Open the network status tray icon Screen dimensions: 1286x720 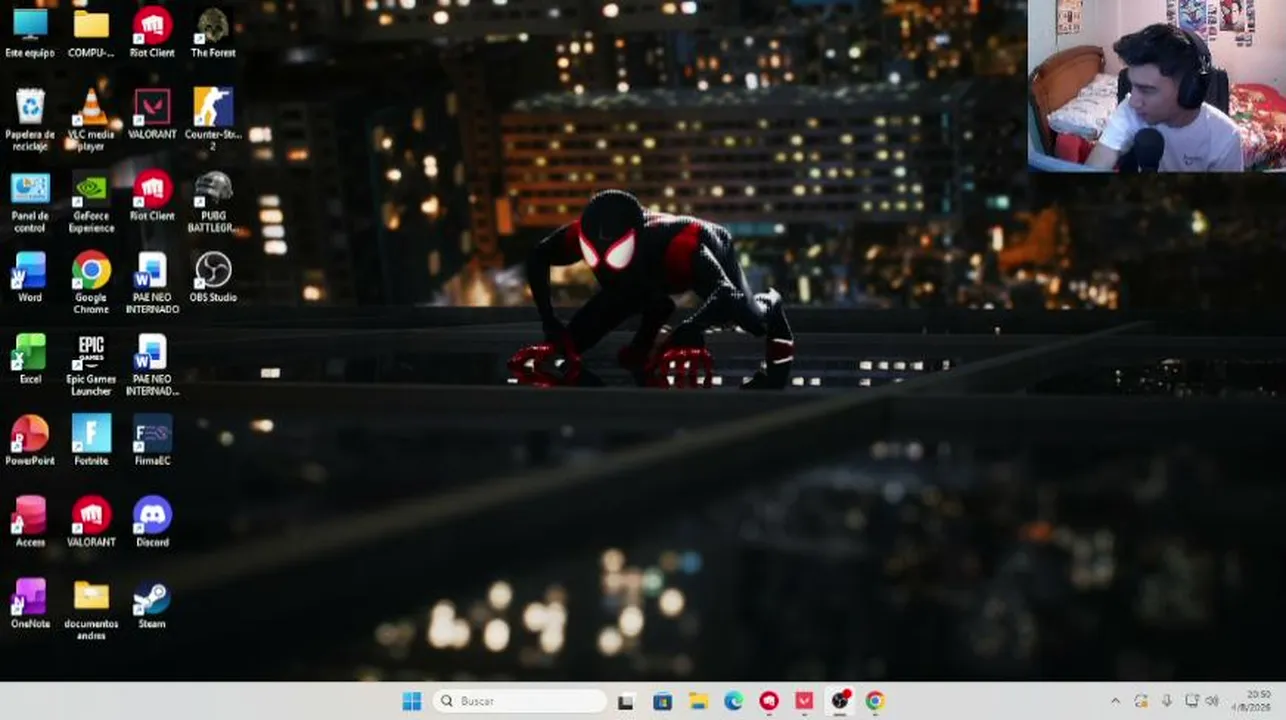[1191, 701]
